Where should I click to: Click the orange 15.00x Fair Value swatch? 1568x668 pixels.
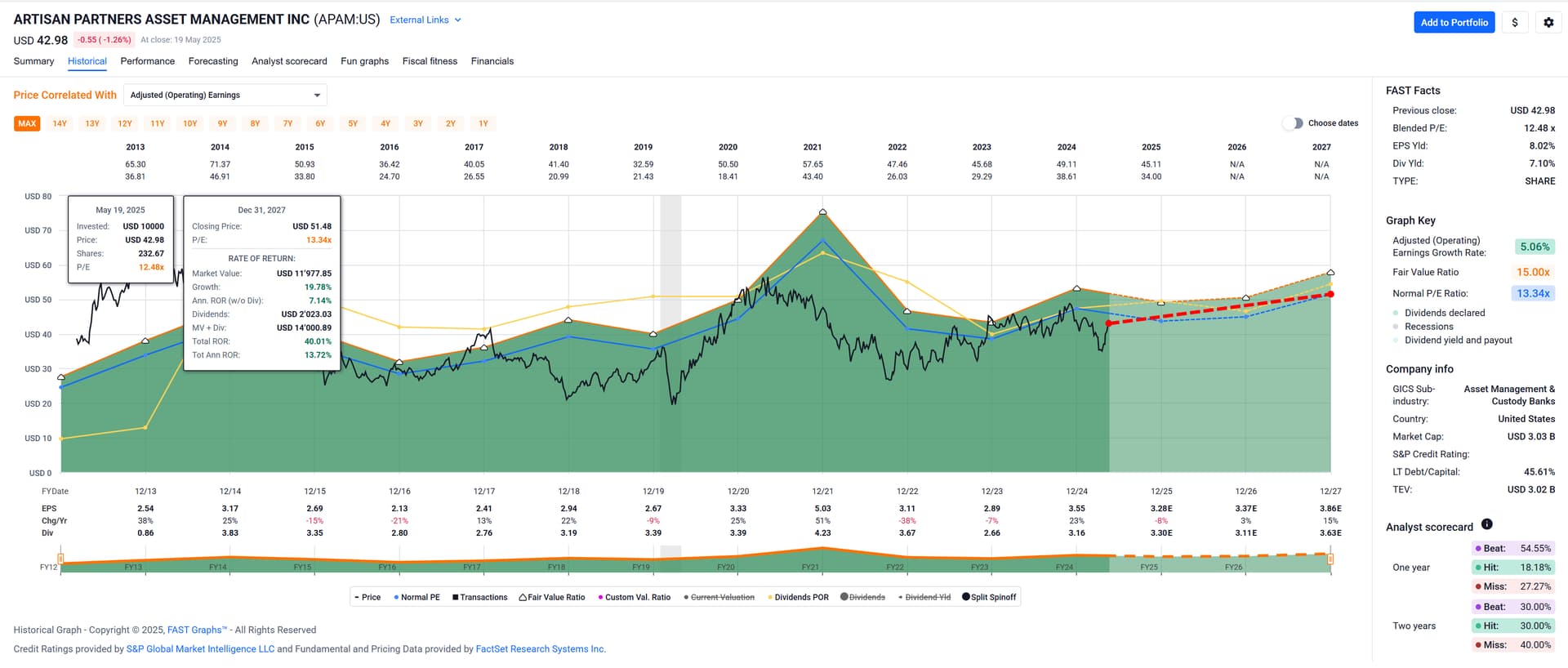(x=1533, y=272)
